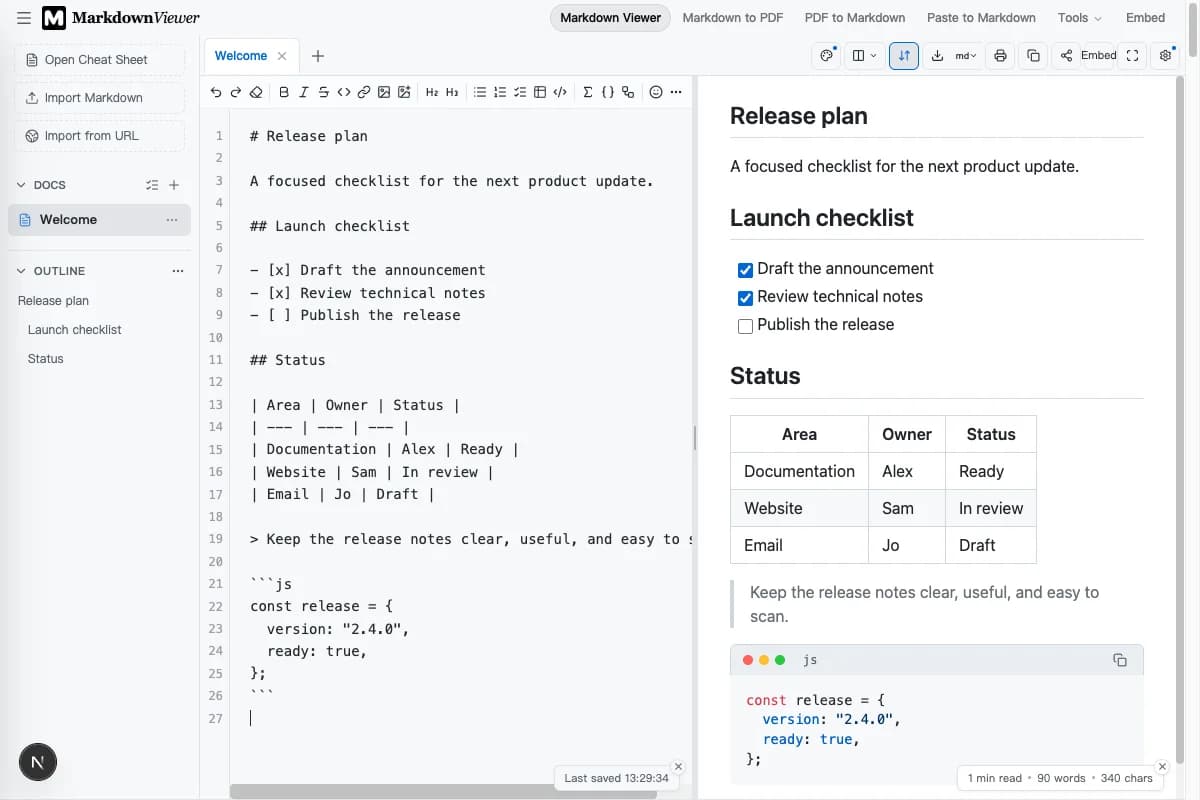This screenshot has width=1200, height=800.
Task: Click the multi-select checklist icon in DOCS
Action: point(152,185)
